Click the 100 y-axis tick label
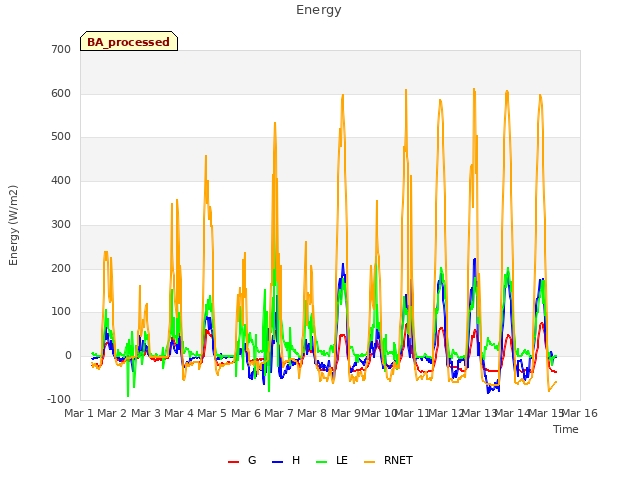640x480 pixels. click(x=61, y=312)
